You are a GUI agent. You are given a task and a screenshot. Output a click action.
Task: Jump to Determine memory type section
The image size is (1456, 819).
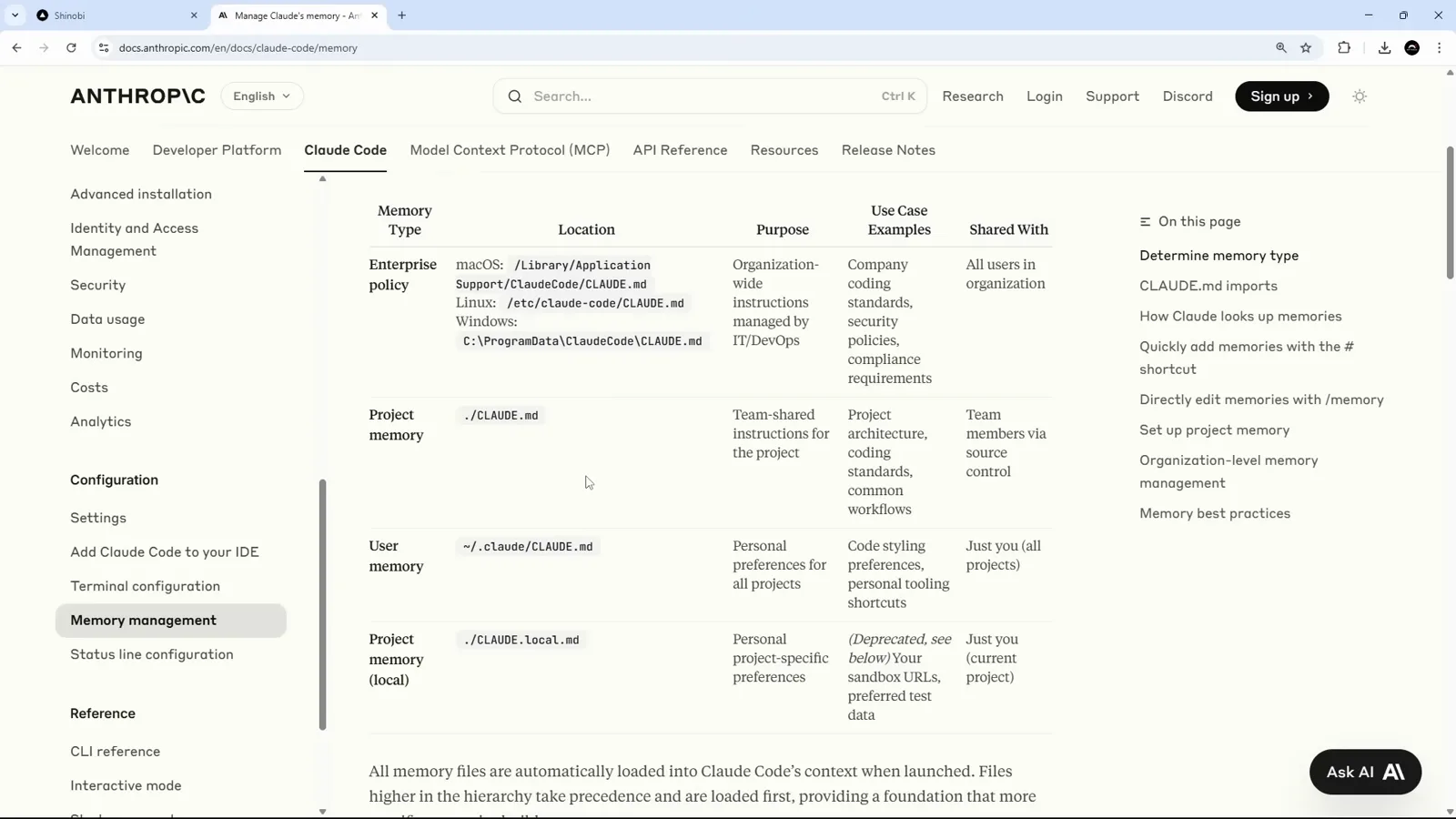(1218, 256)
